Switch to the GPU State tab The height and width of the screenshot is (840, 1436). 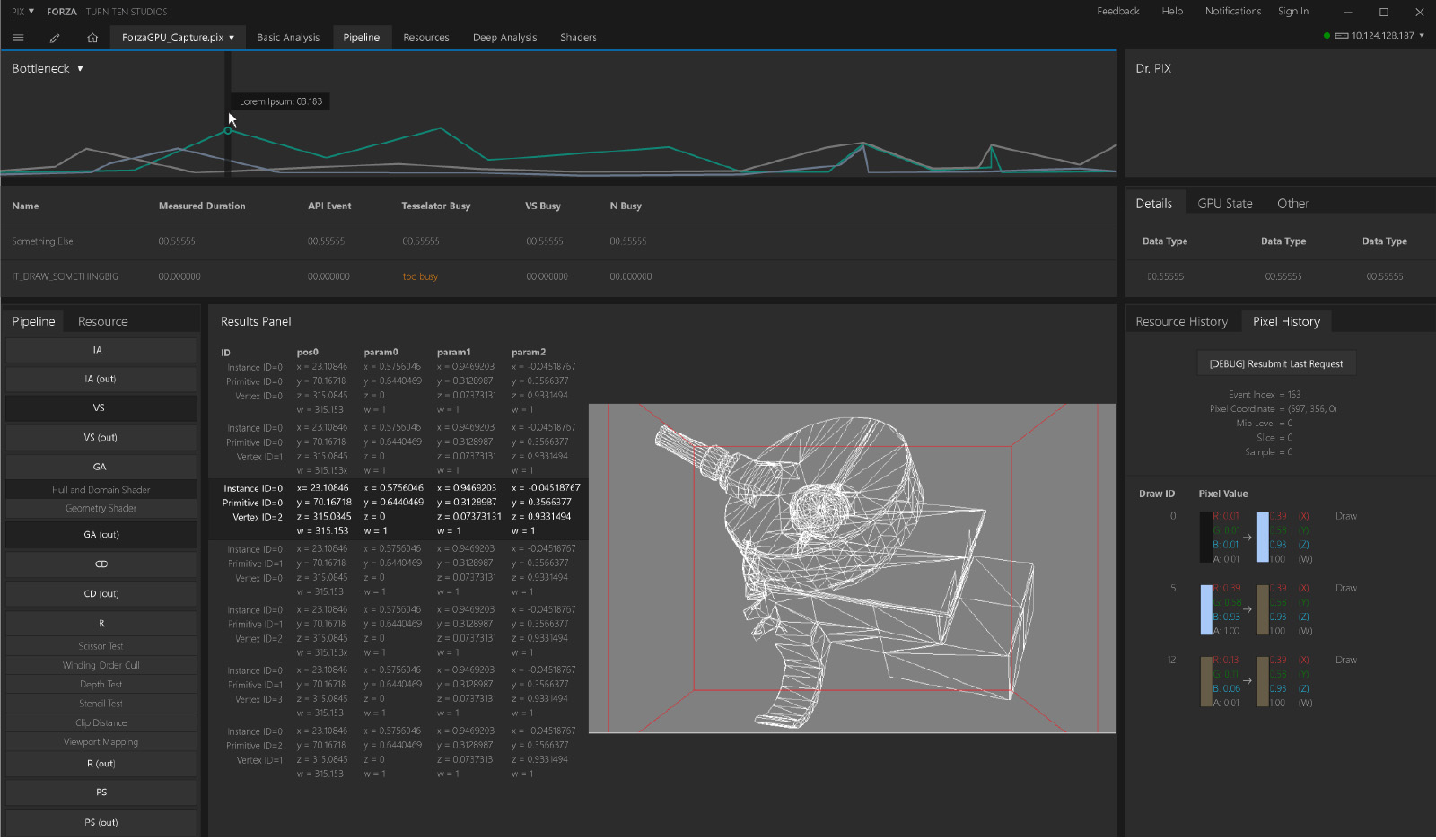[x=1224, y=203]
